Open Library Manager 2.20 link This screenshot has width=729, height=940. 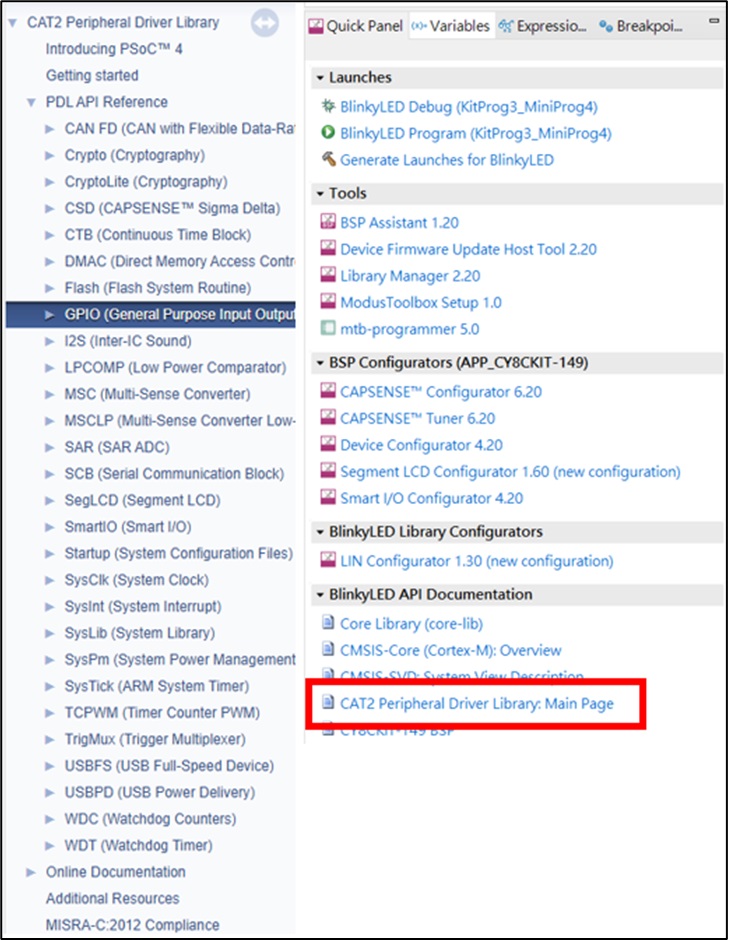point(410,276)
